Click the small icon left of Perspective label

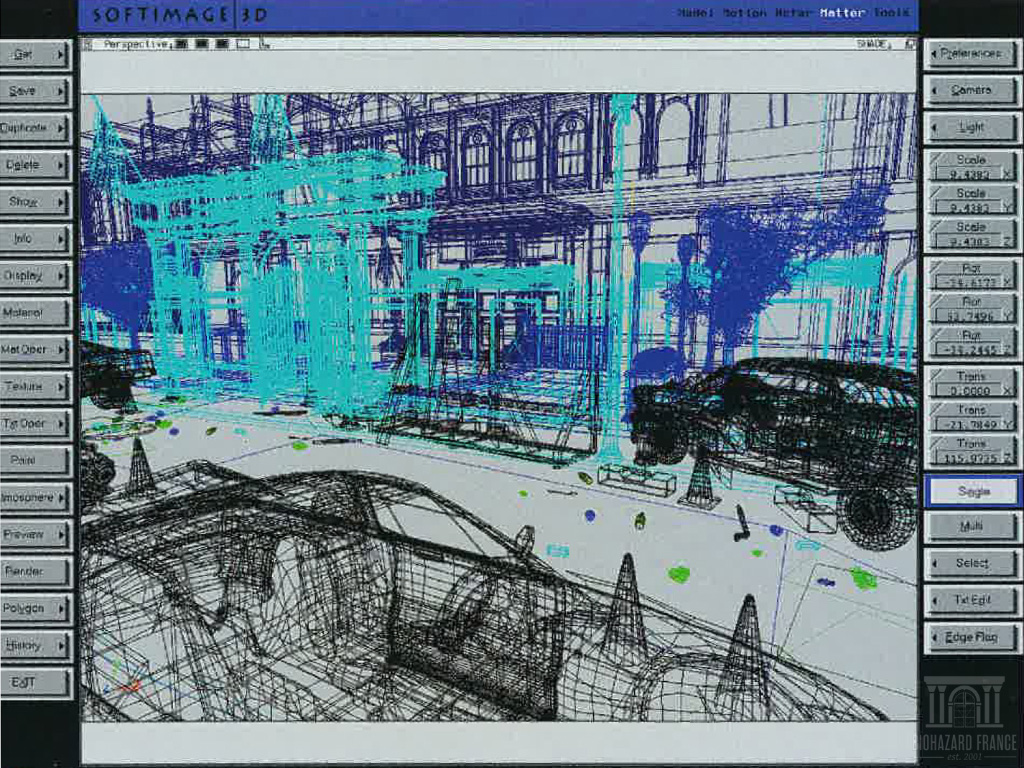(88, 44)
